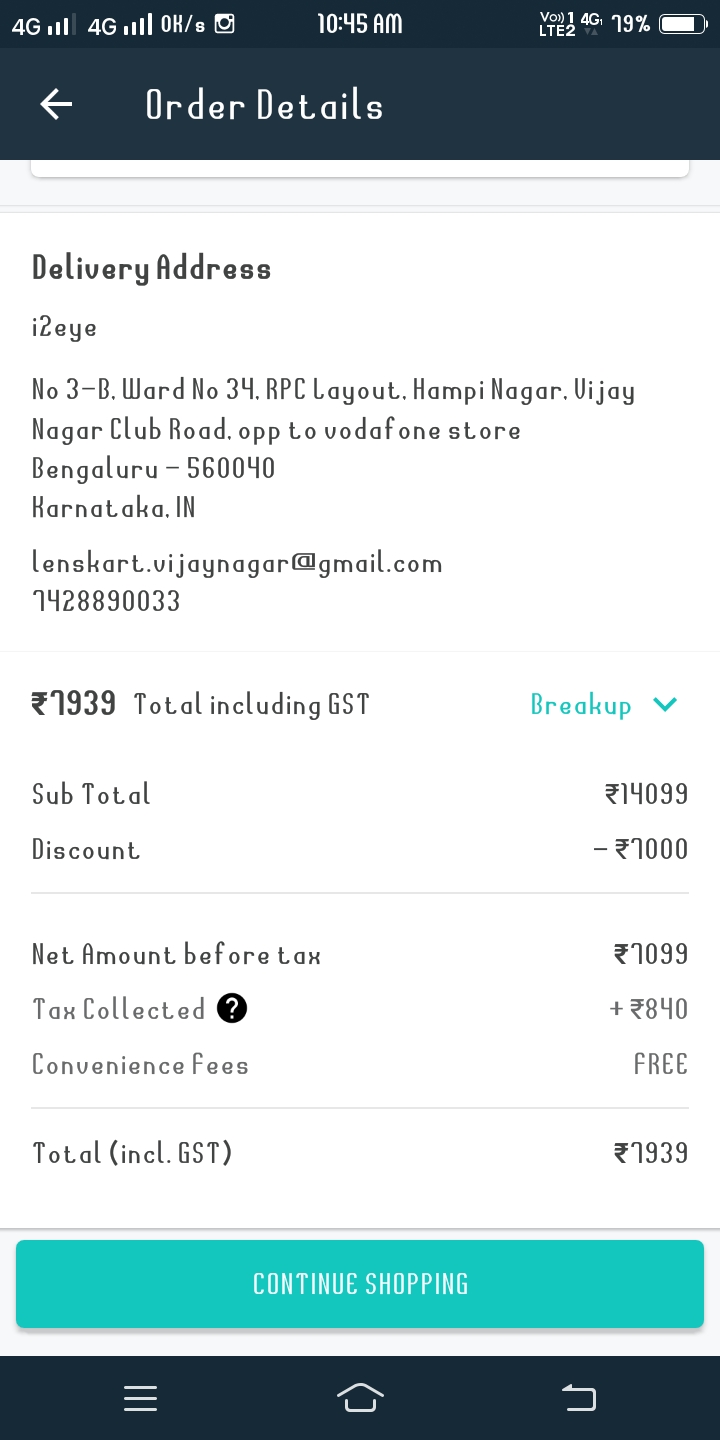
Task: Tap the back arrow in header
Action: pos(56,104)
